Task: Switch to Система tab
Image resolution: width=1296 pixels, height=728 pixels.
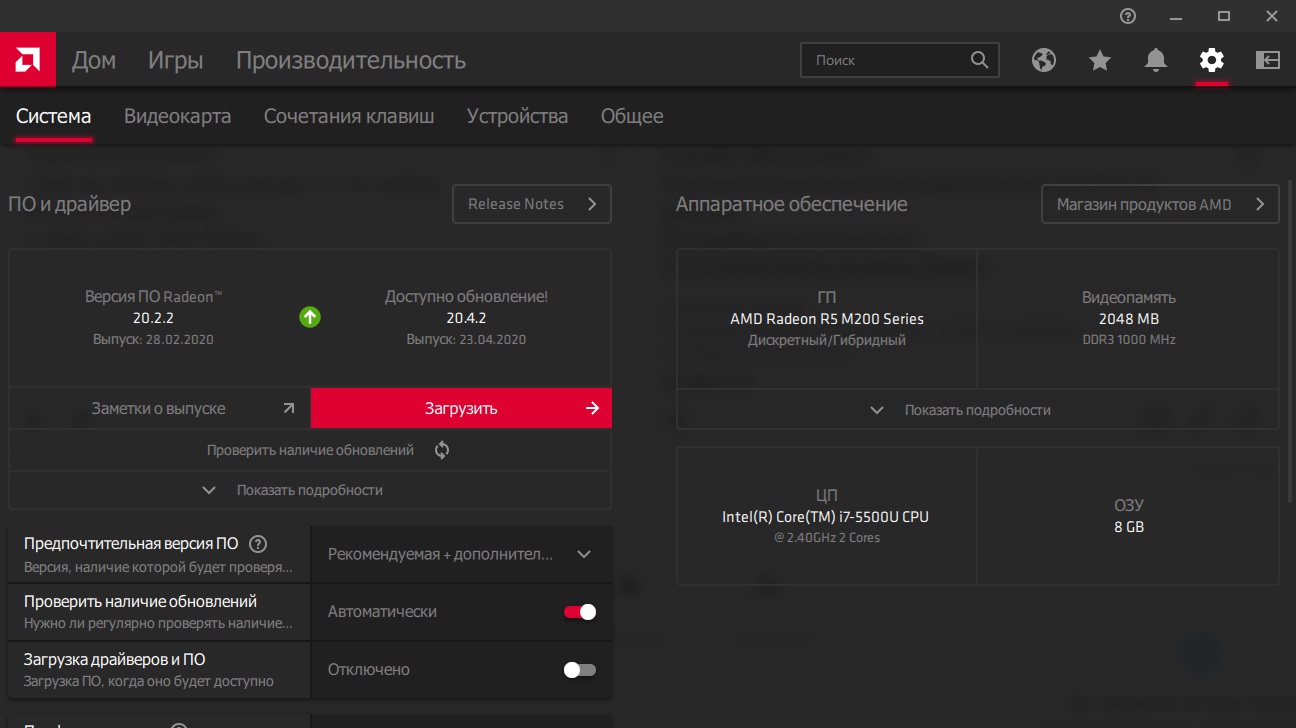Action: pos(53,116)
